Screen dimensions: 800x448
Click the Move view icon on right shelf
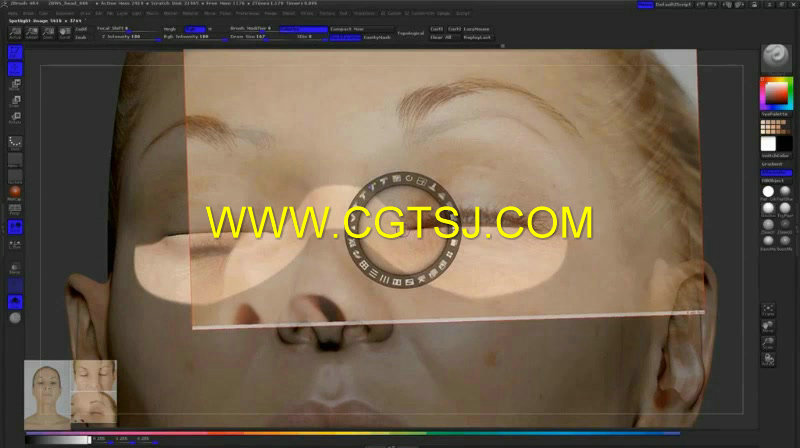pyautogui.click(x=768, y=326)
